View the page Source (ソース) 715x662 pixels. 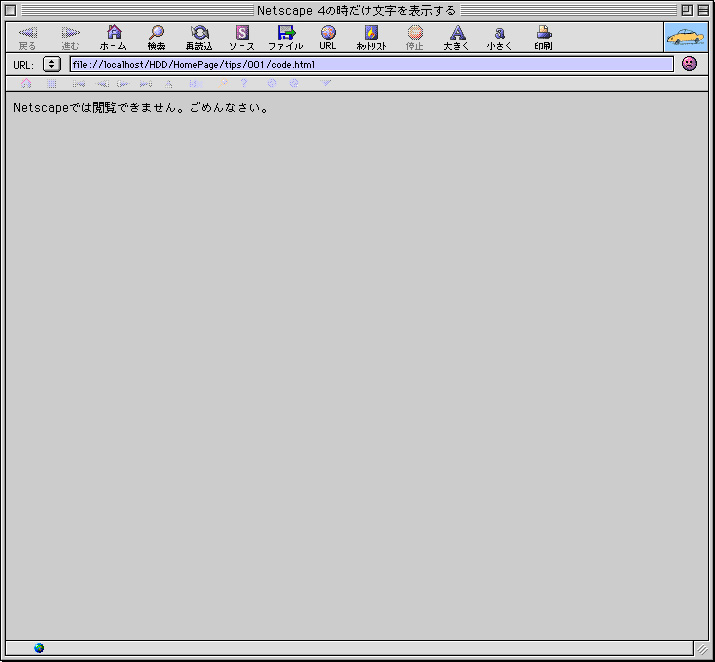(242, 38)
